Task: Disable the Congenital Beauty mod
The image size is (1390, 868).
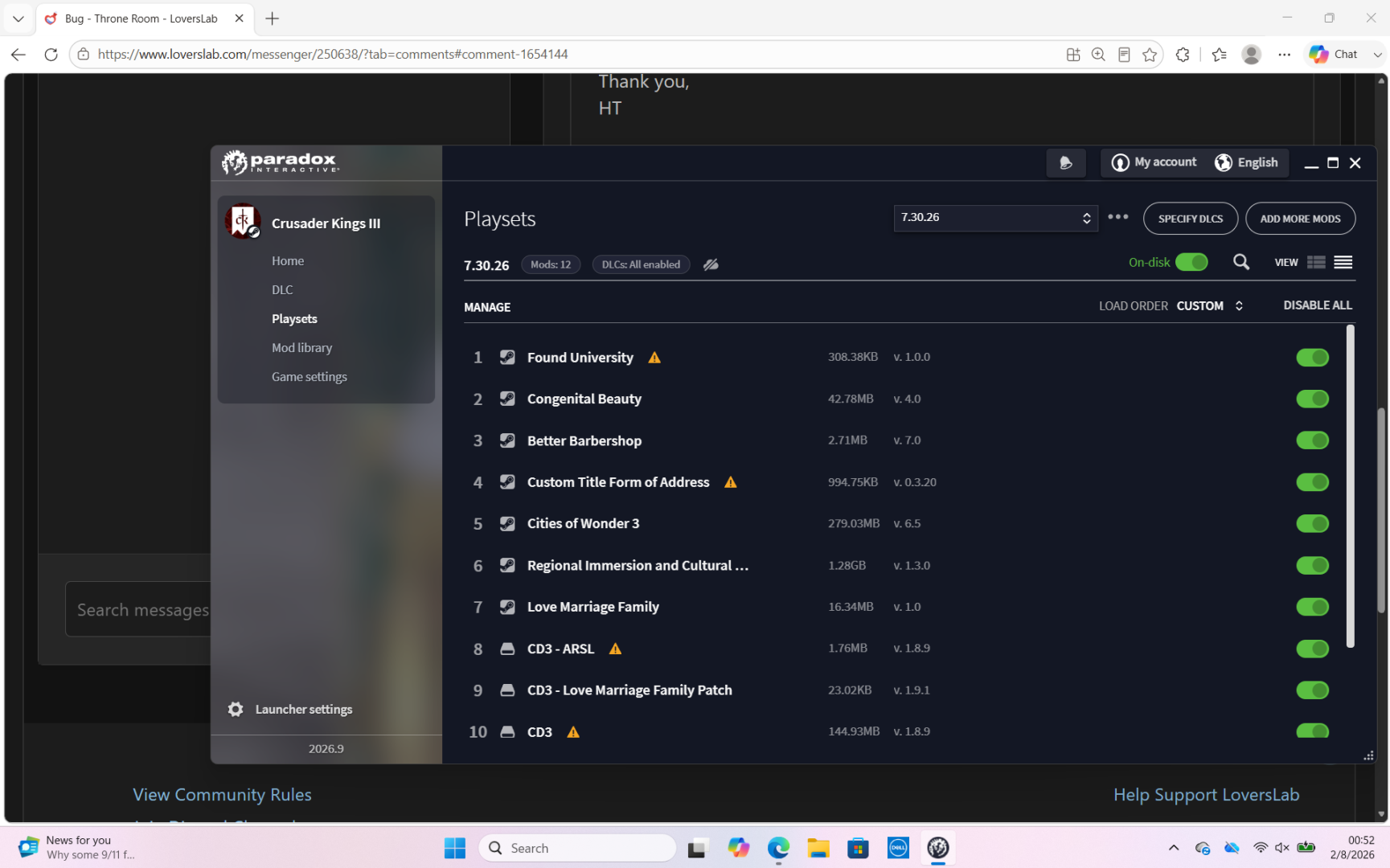Action: tap(1312, 399)
